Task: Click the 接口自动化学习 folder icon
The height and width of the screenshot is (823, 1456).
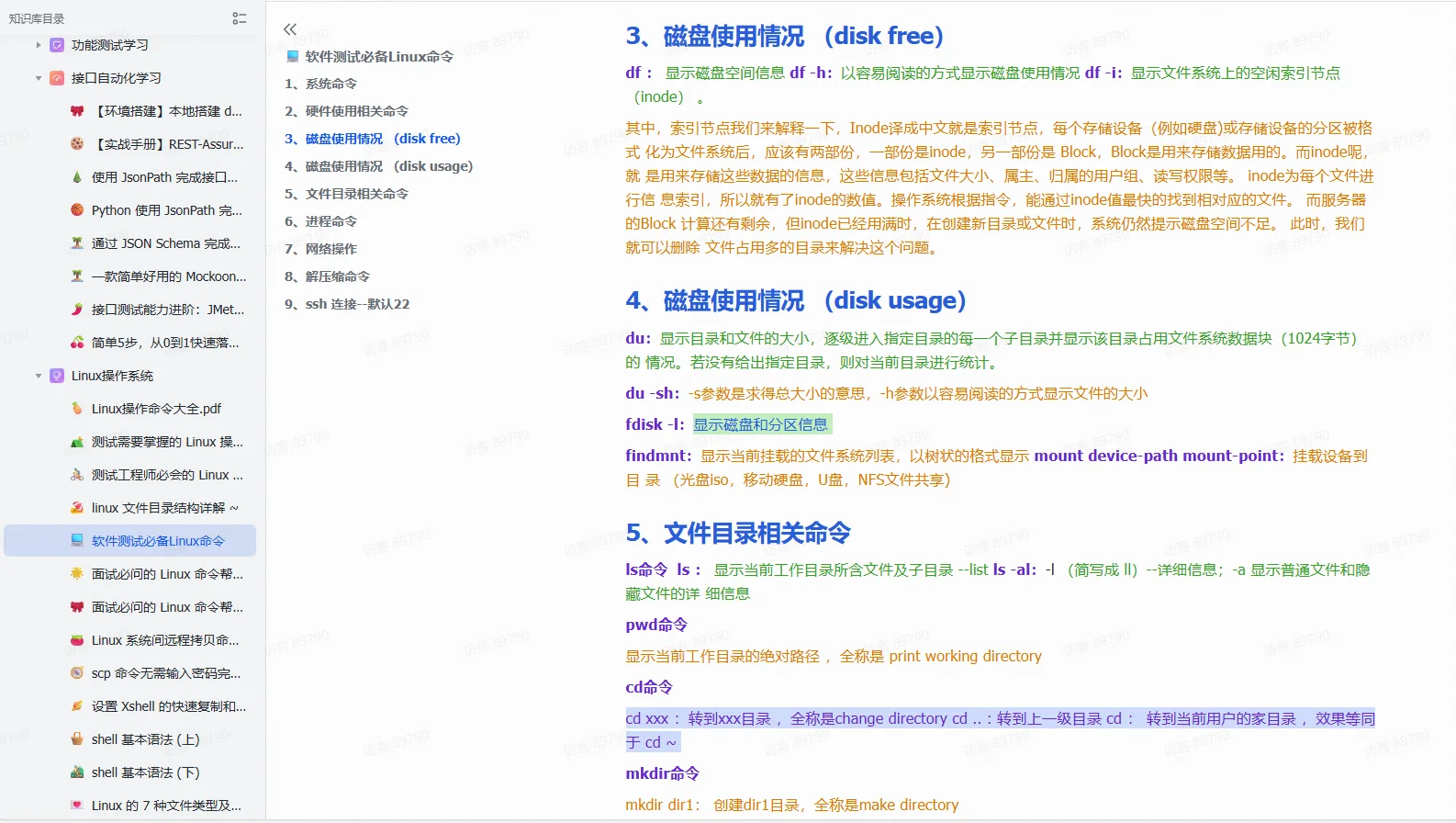Action: tap(57, 78)
